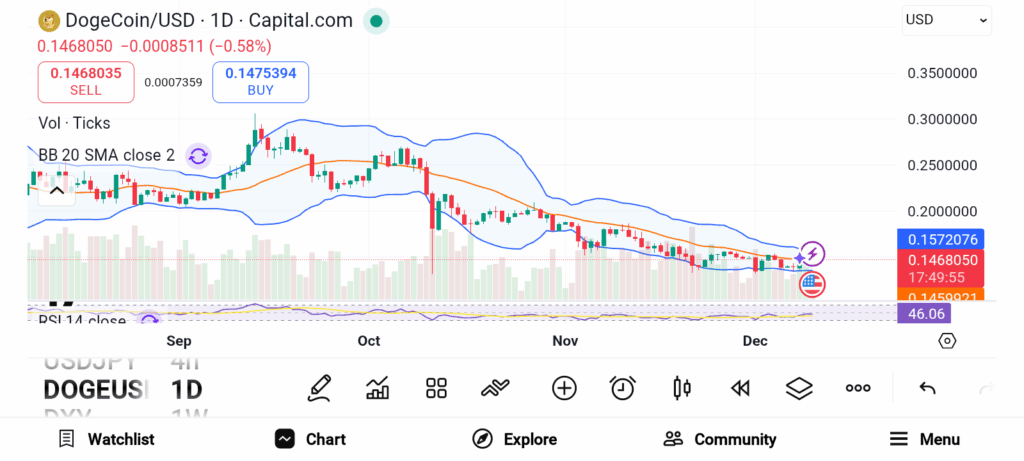The width and height of the screenshot is (1024, 461).
Task: Collapse the indicator legend chevron
Action: point(57,189)
